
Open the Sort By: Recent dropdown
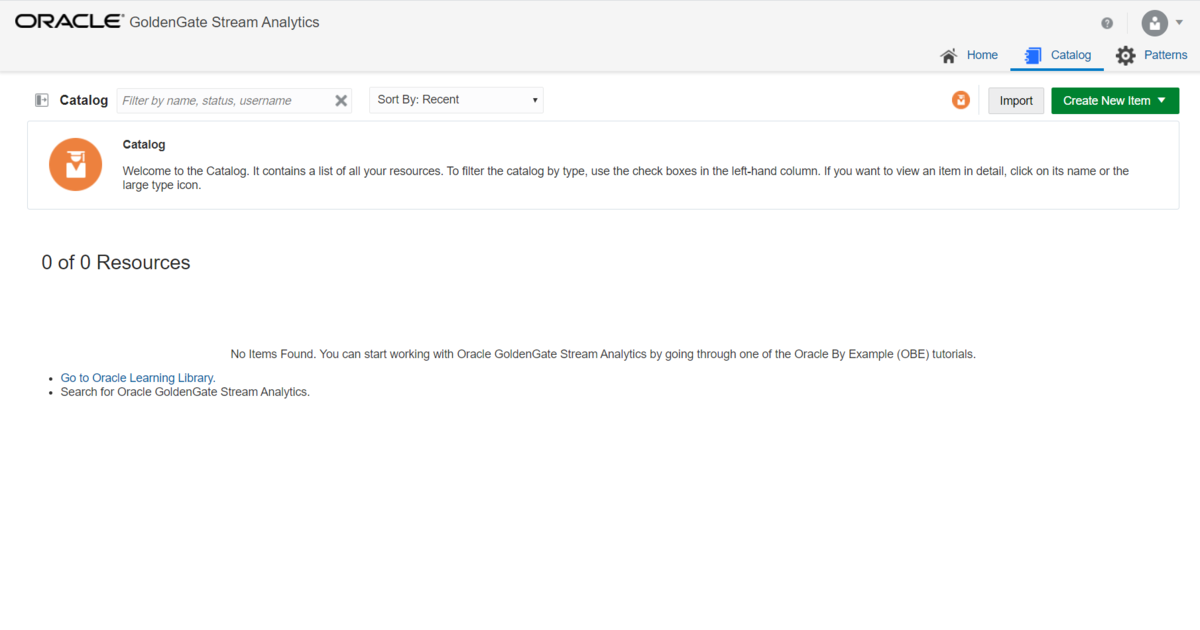point(456,100)
